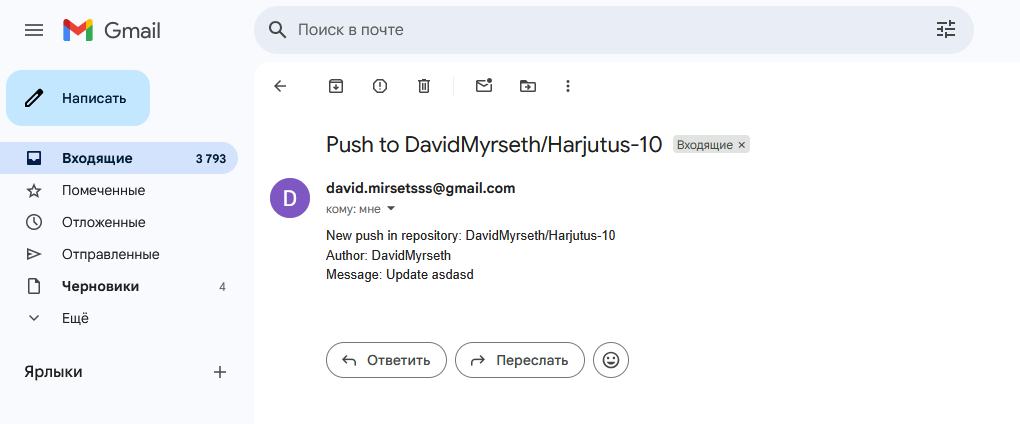The image size is (1020, 424).
Task: Open the three-dot more options menu
Action: pos(568,86)
